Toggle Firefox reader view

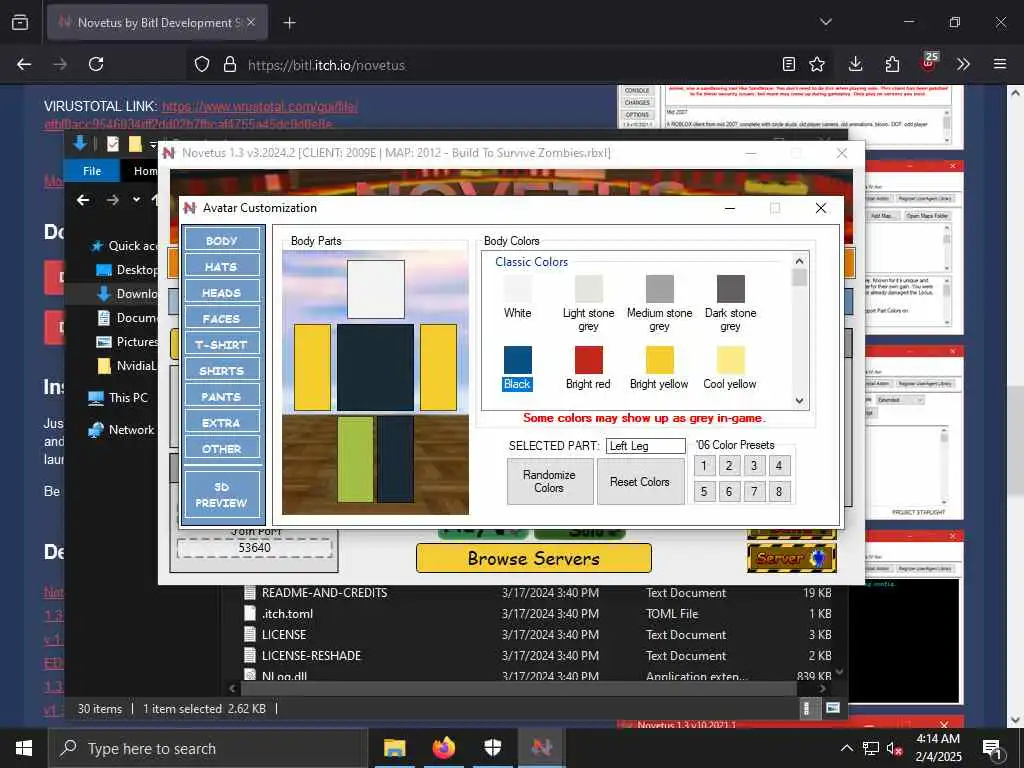tap(789, 64)
